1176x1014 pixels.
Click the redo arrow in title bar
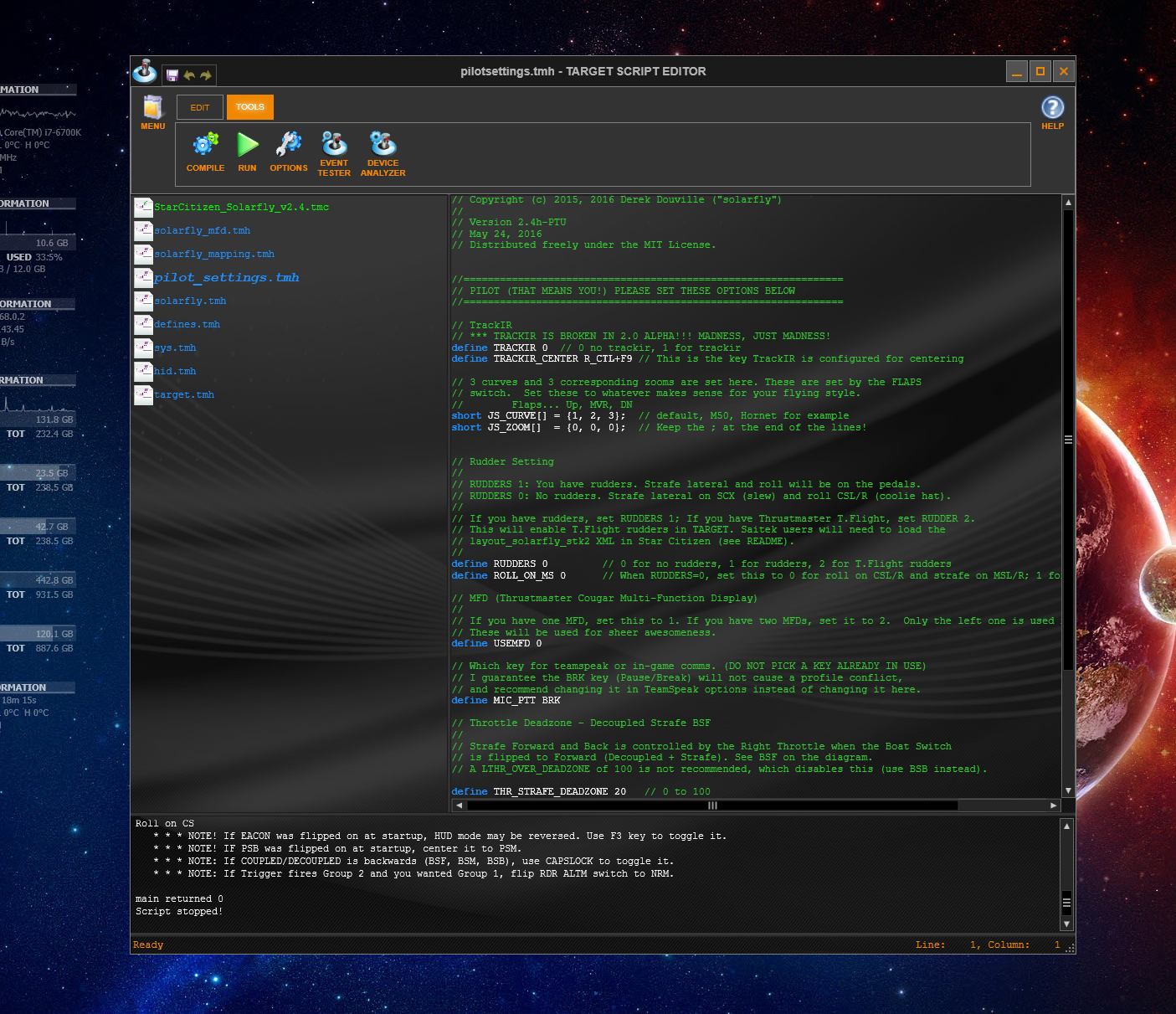tap(206, 75)
